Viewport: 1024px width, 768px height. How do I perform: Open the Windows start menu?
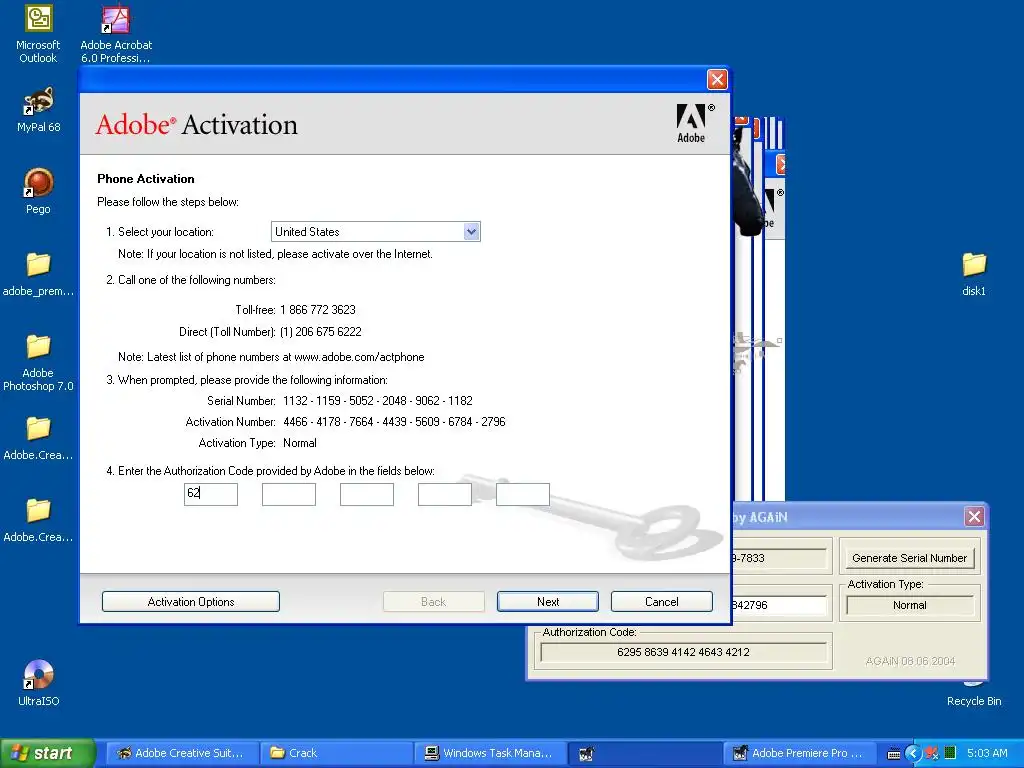[47, 753]
